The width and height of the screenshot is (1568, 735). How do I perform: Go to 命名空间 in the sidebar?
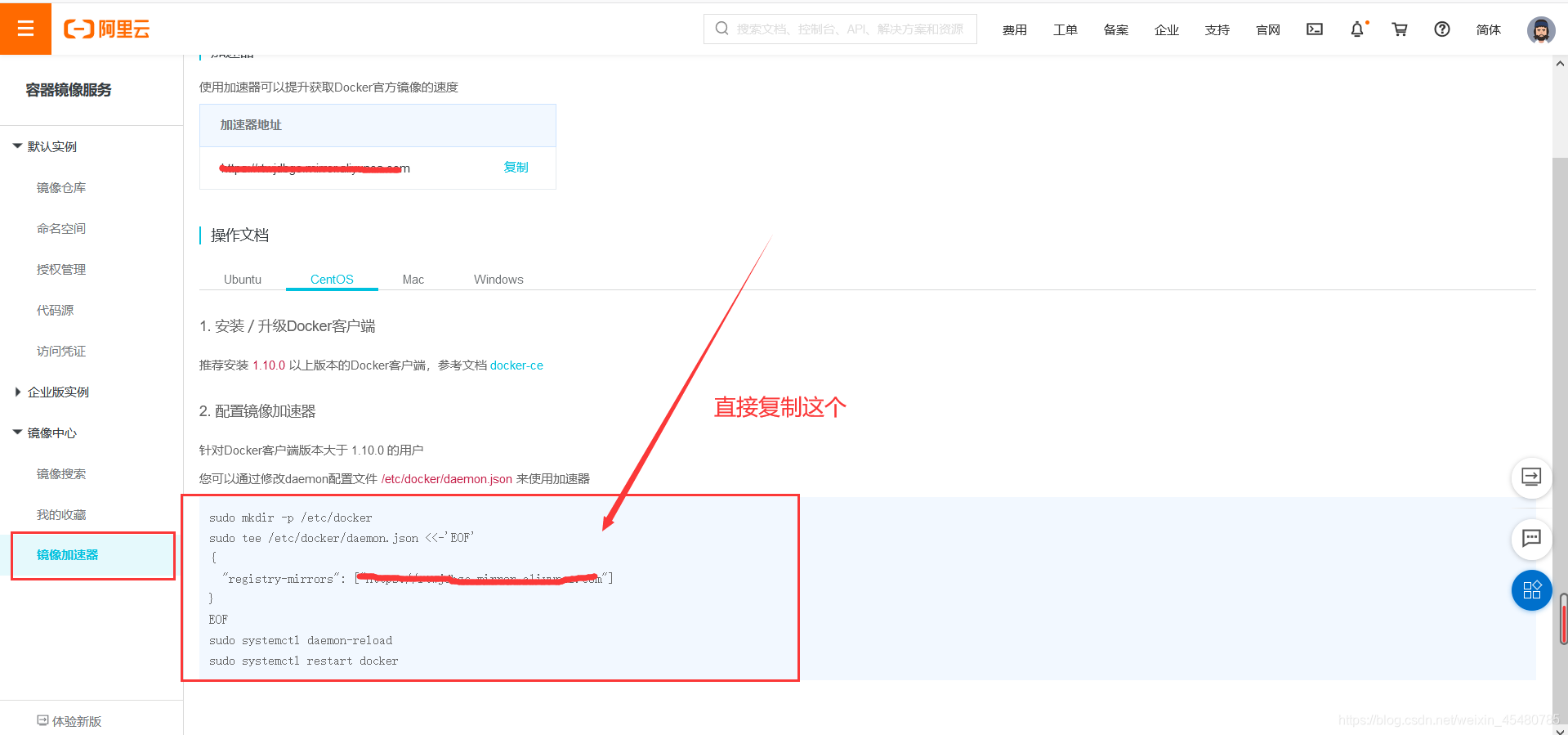(61, 228)
